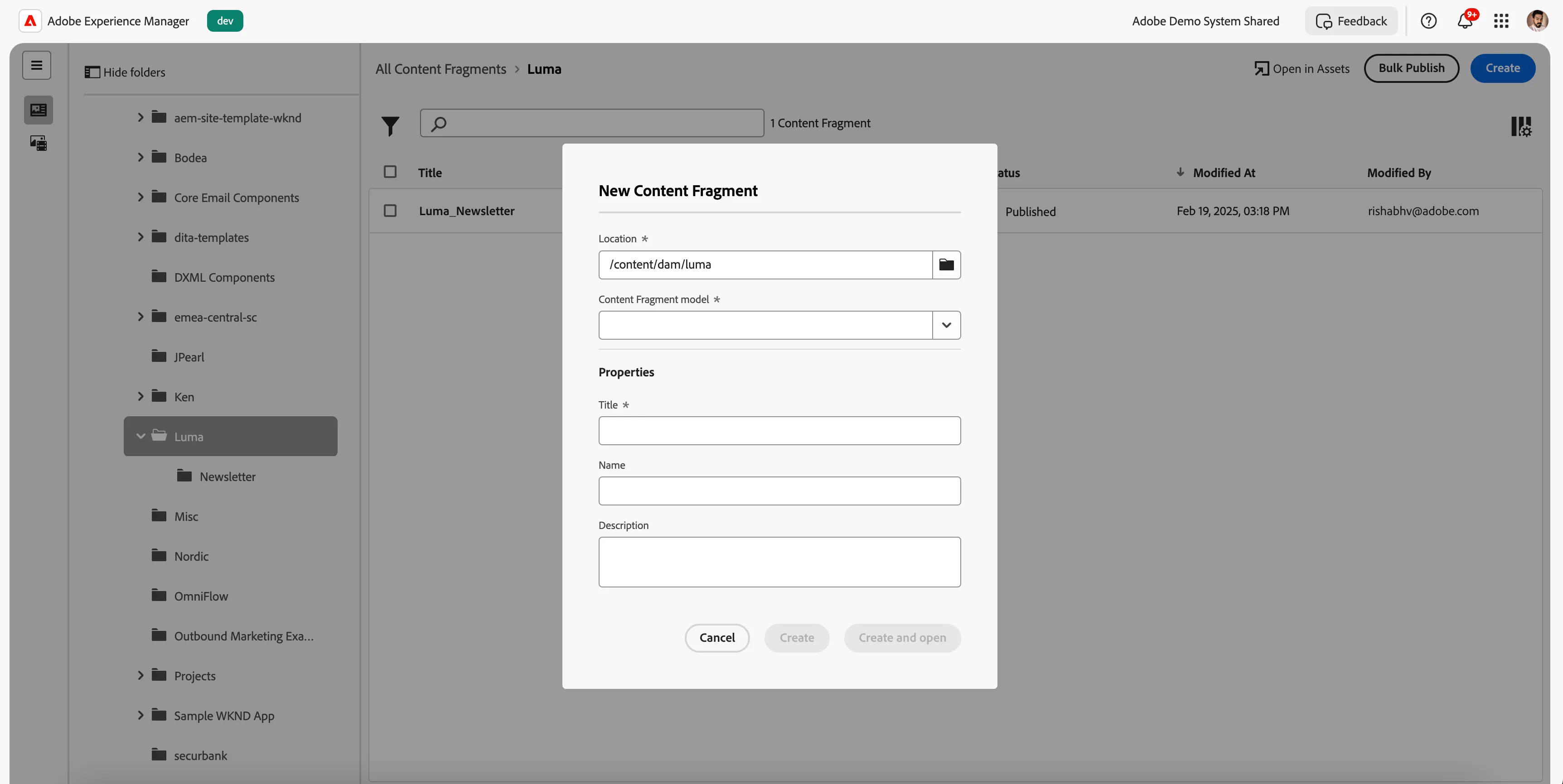The height and width of the screenshot is (784, 1563).
Task: Click the Hide folders panel icon
Action: pos(92,72)
